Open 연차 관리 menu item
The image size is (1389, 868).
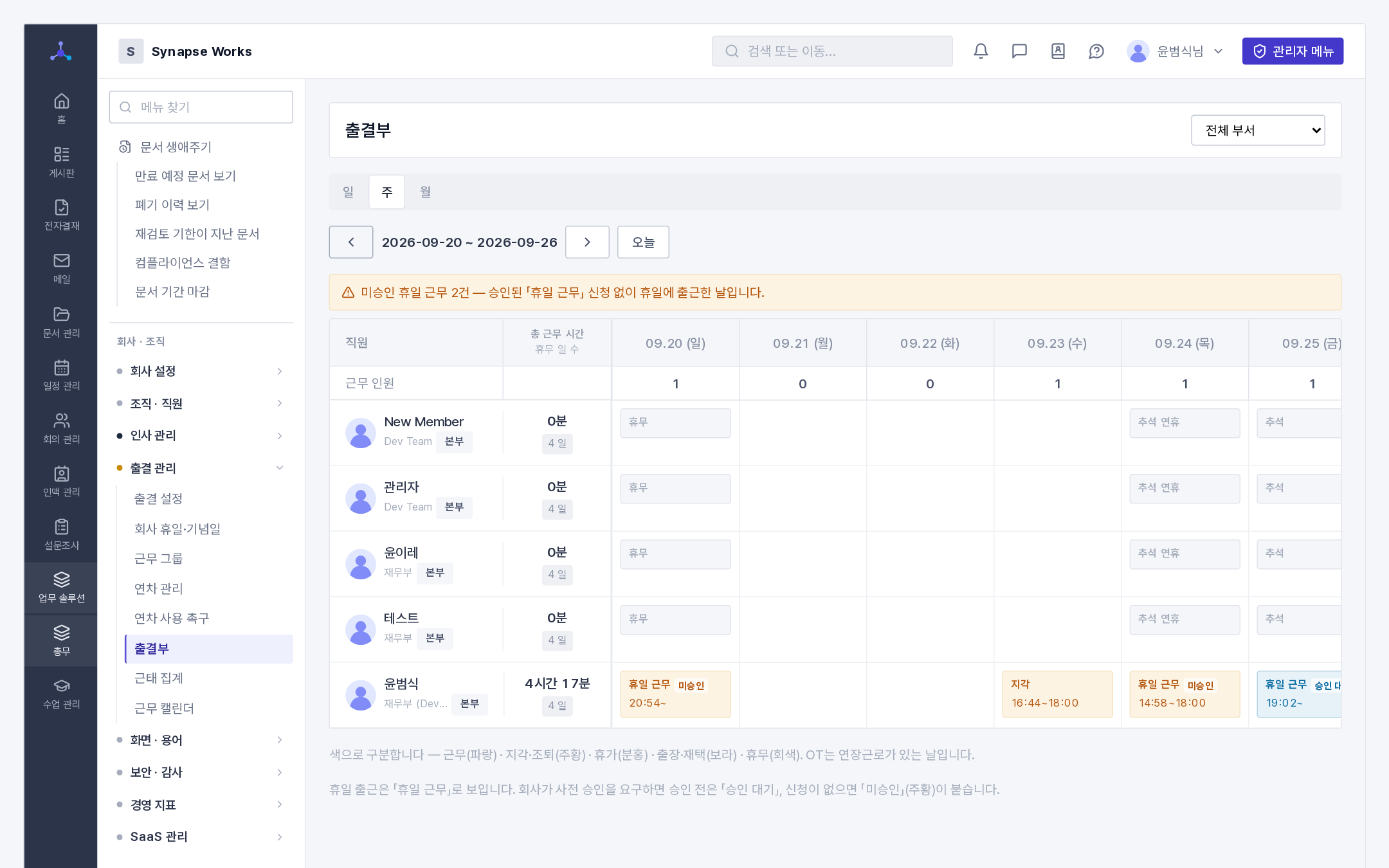209,588
